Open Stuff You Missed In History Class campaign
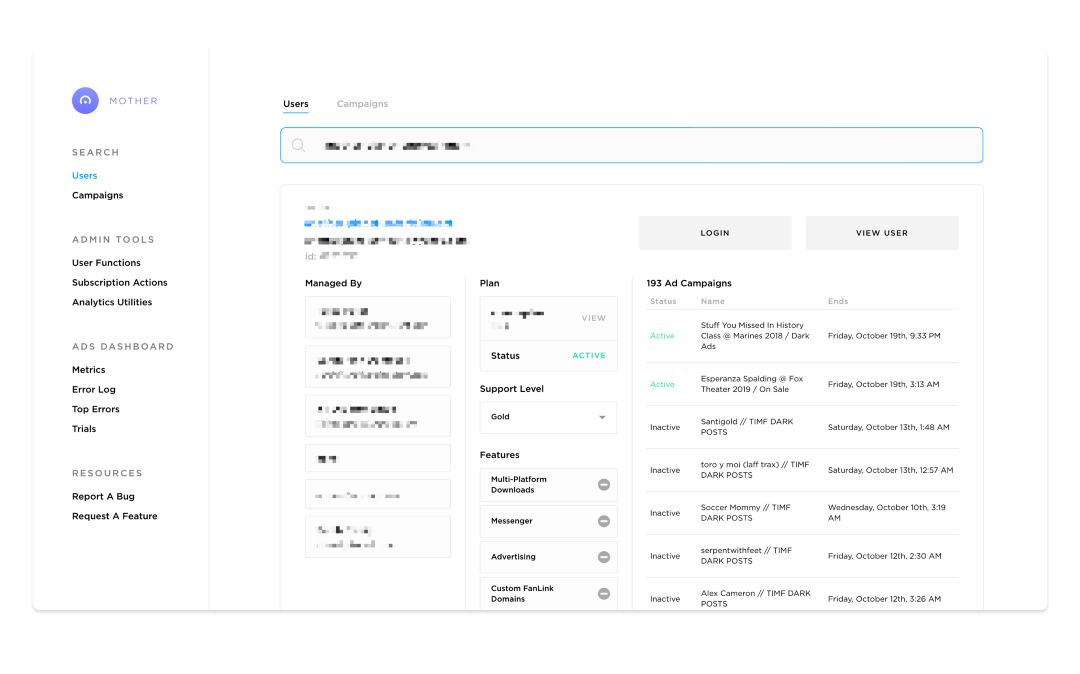This screenshot has height=674, width=1080. coord(755,336)
